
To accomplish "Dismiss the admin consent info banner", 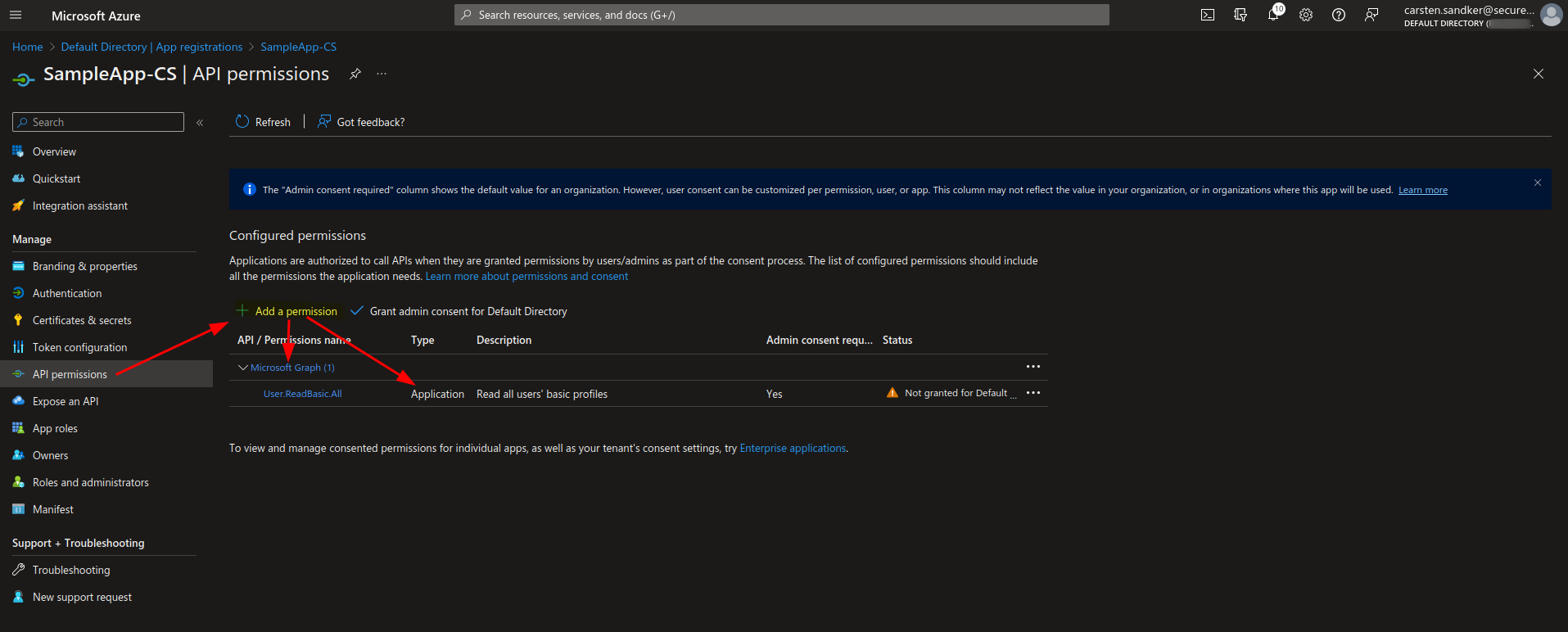I will (1538, 183).
